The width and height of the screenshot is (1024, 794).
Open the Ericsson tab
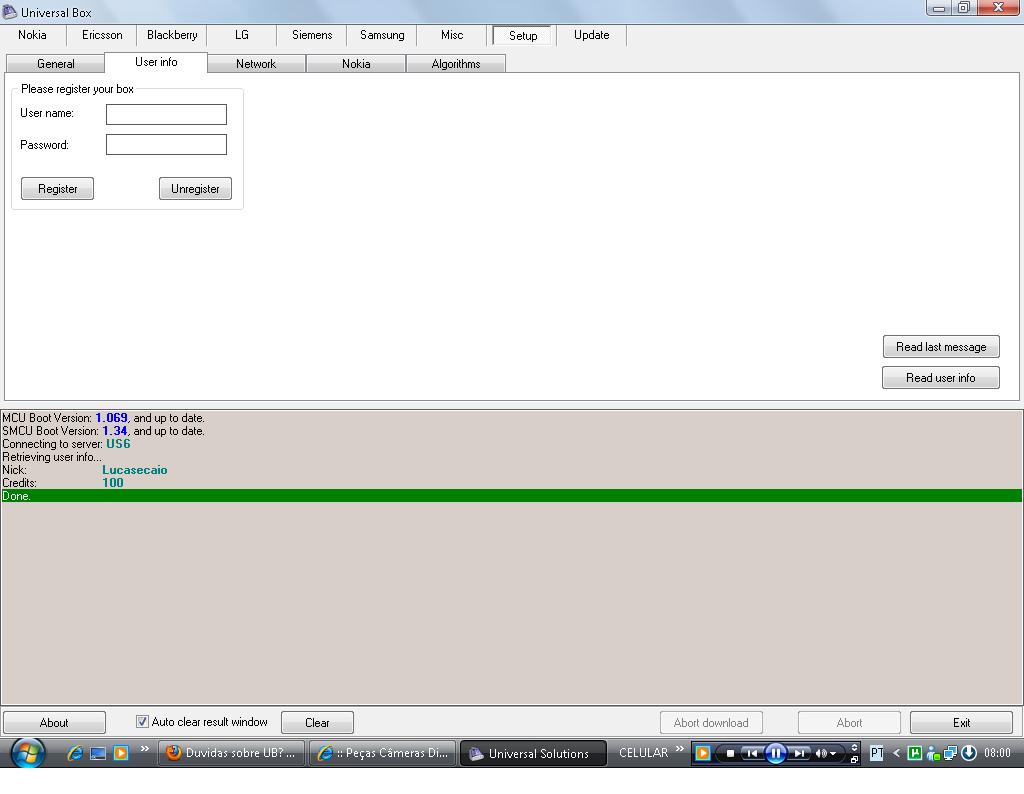point(102,35)
